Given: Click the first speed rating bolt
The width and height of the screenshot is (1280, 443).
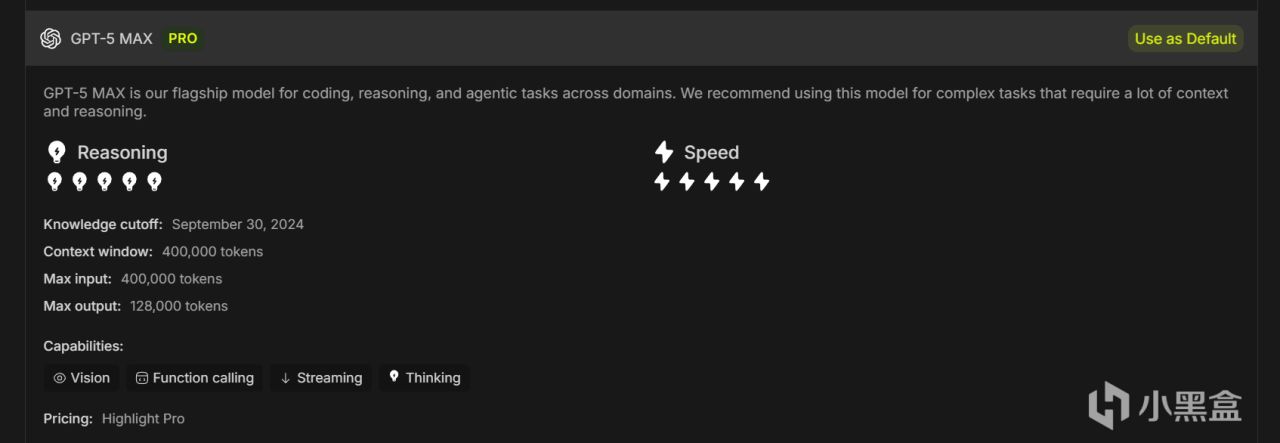Looking at the screenshot, I should pyautogui.click(x=661, y=181).
